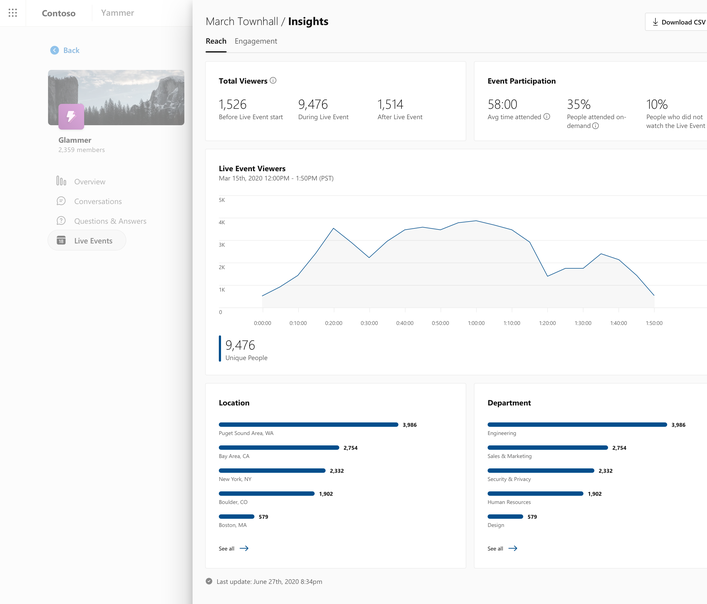This screenshot has width=707, height=604.
Task: Click the download arrow icon on Download CSV
Action: (x=655, y=22)
